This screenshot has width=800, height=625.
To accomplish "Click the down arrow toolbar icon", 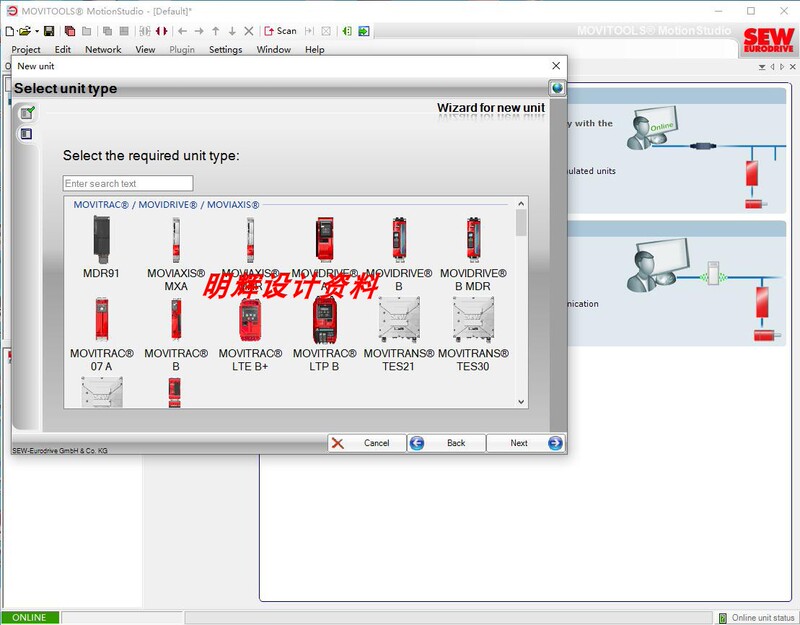I will pyautogui.click(x=232, y=31).
